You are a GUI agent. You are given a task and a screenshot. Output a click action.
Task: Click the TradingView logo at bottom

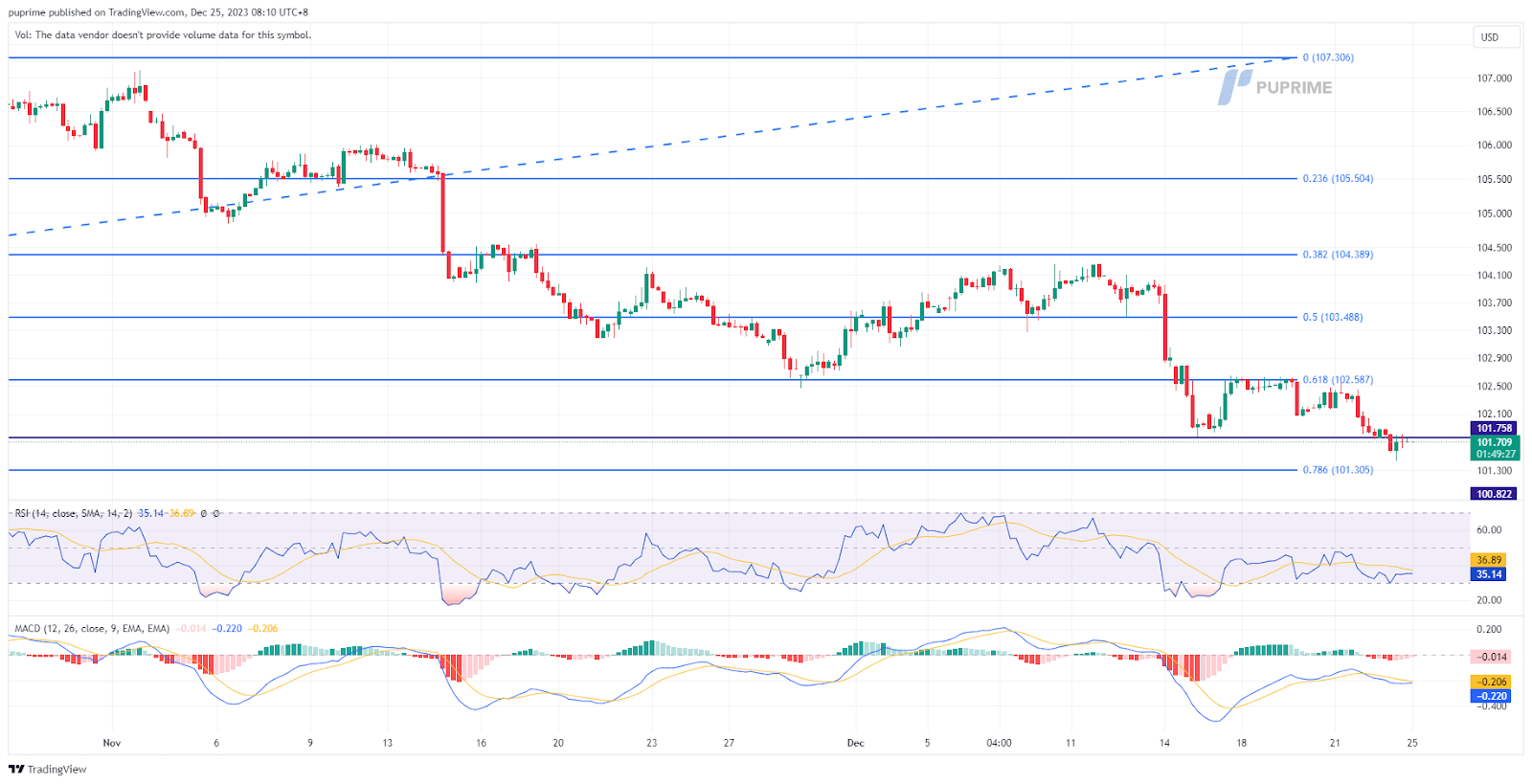click(48, 769)
